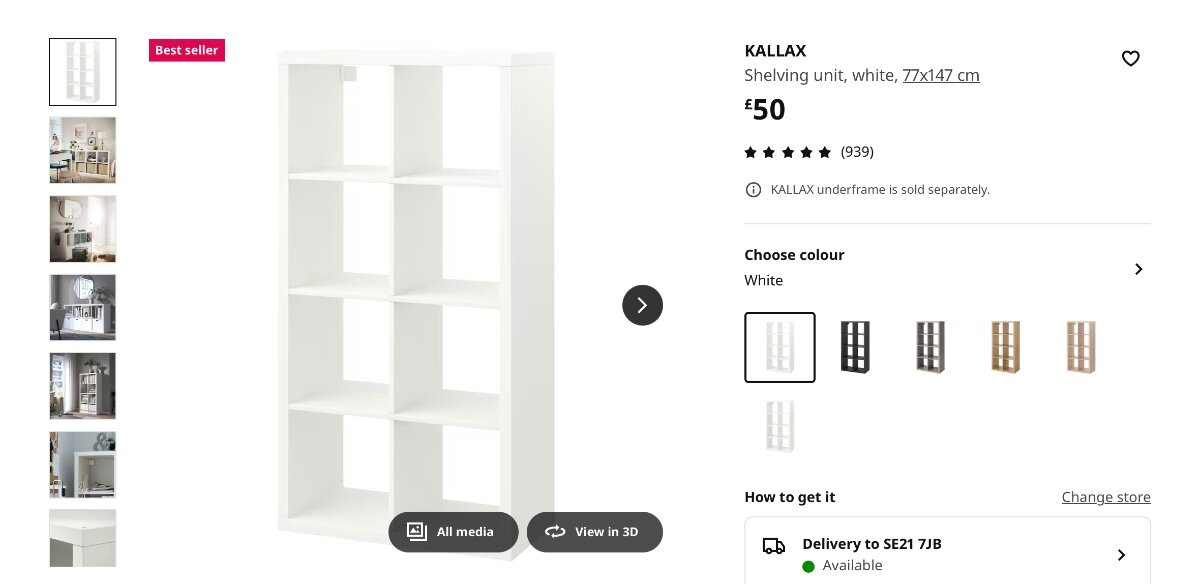Open All media gallery button

tap(453, 532)
